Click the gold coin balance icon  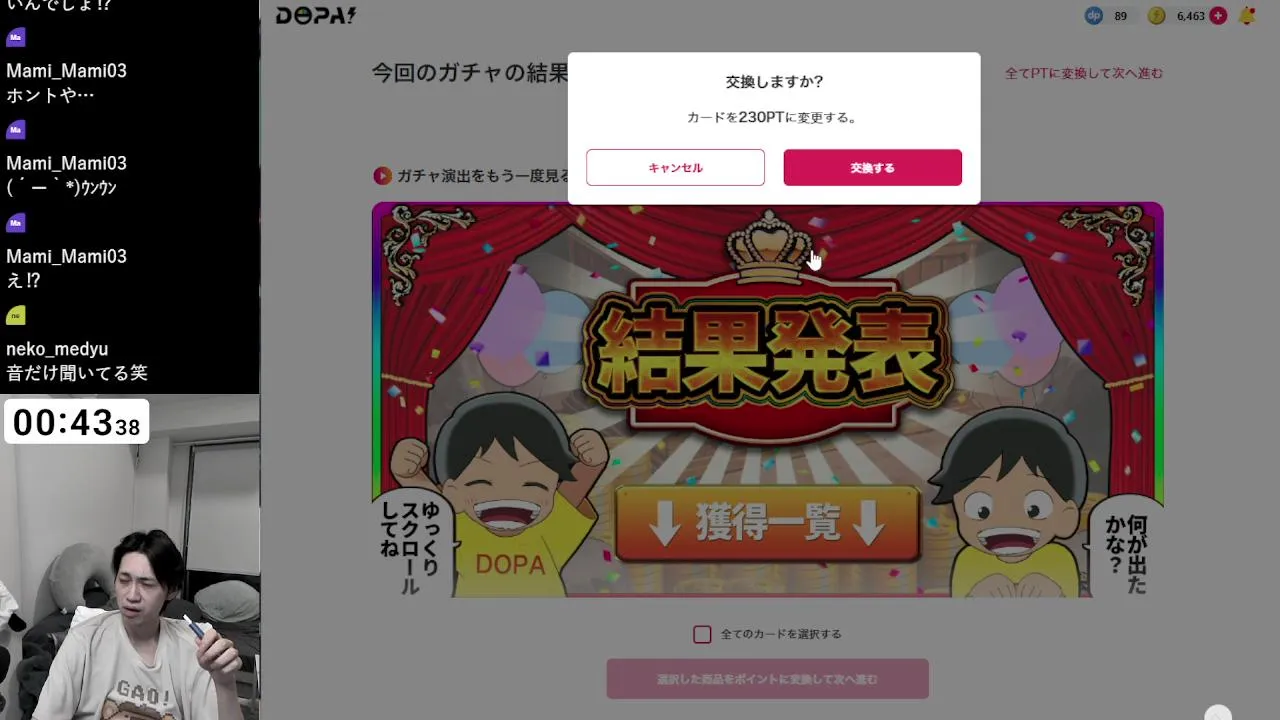click(x=1156, y=16)
